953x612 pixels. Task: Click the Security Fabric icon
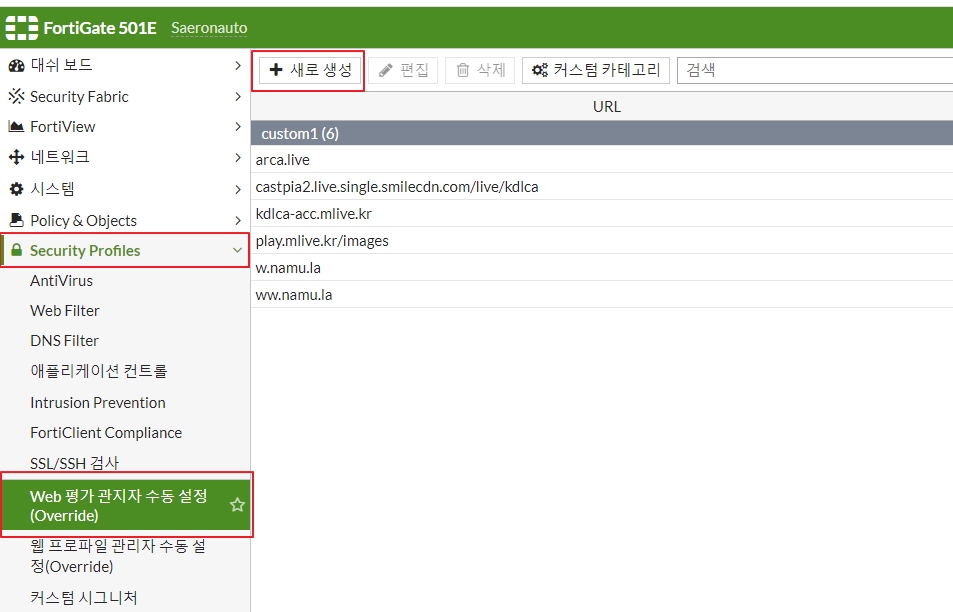pos(16,96)
